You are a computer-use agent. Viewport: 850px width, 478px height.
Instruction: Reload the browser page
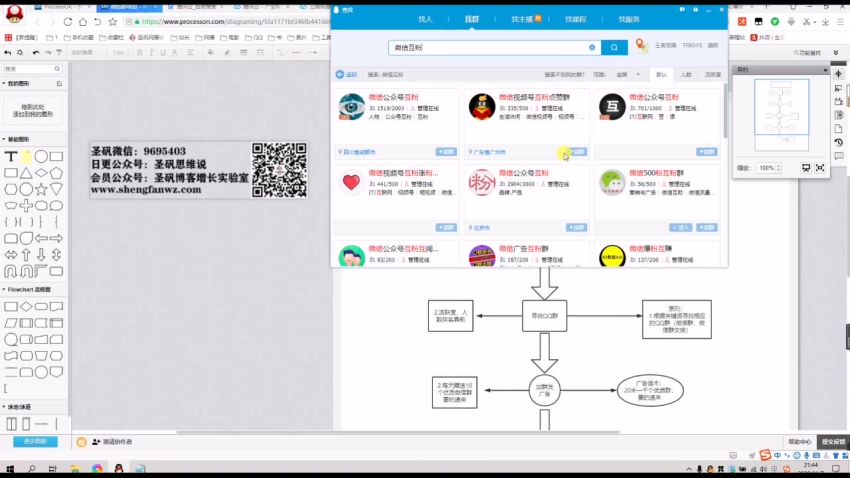68,22
